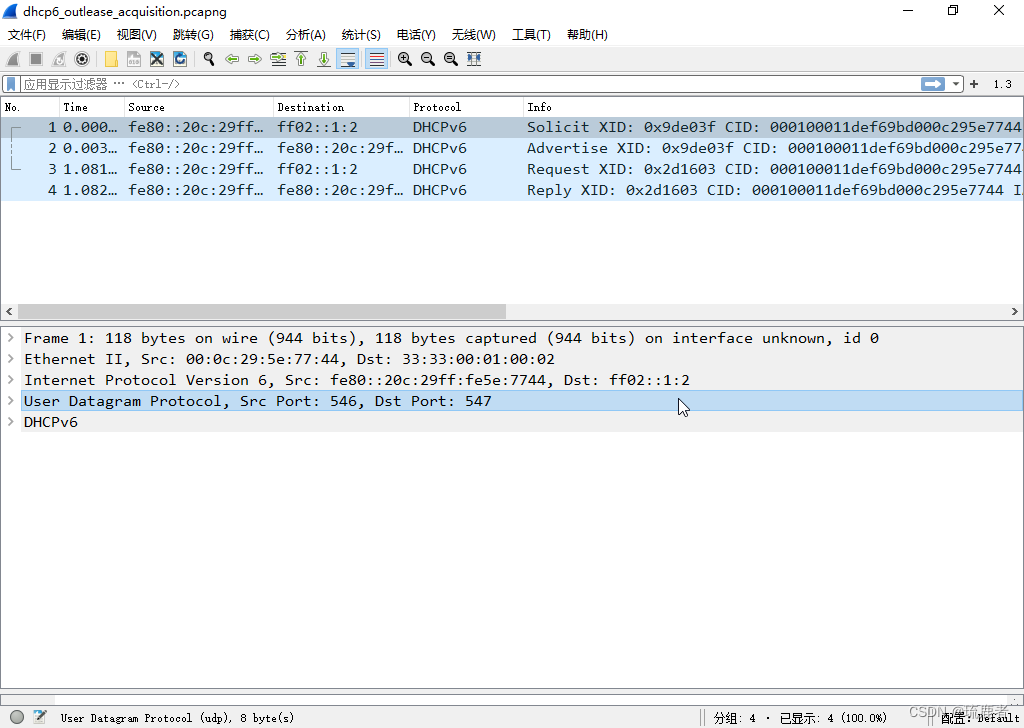Open the display filter history dropdown
Viewport: 1024px width, 728px height.
pos(955,84)
